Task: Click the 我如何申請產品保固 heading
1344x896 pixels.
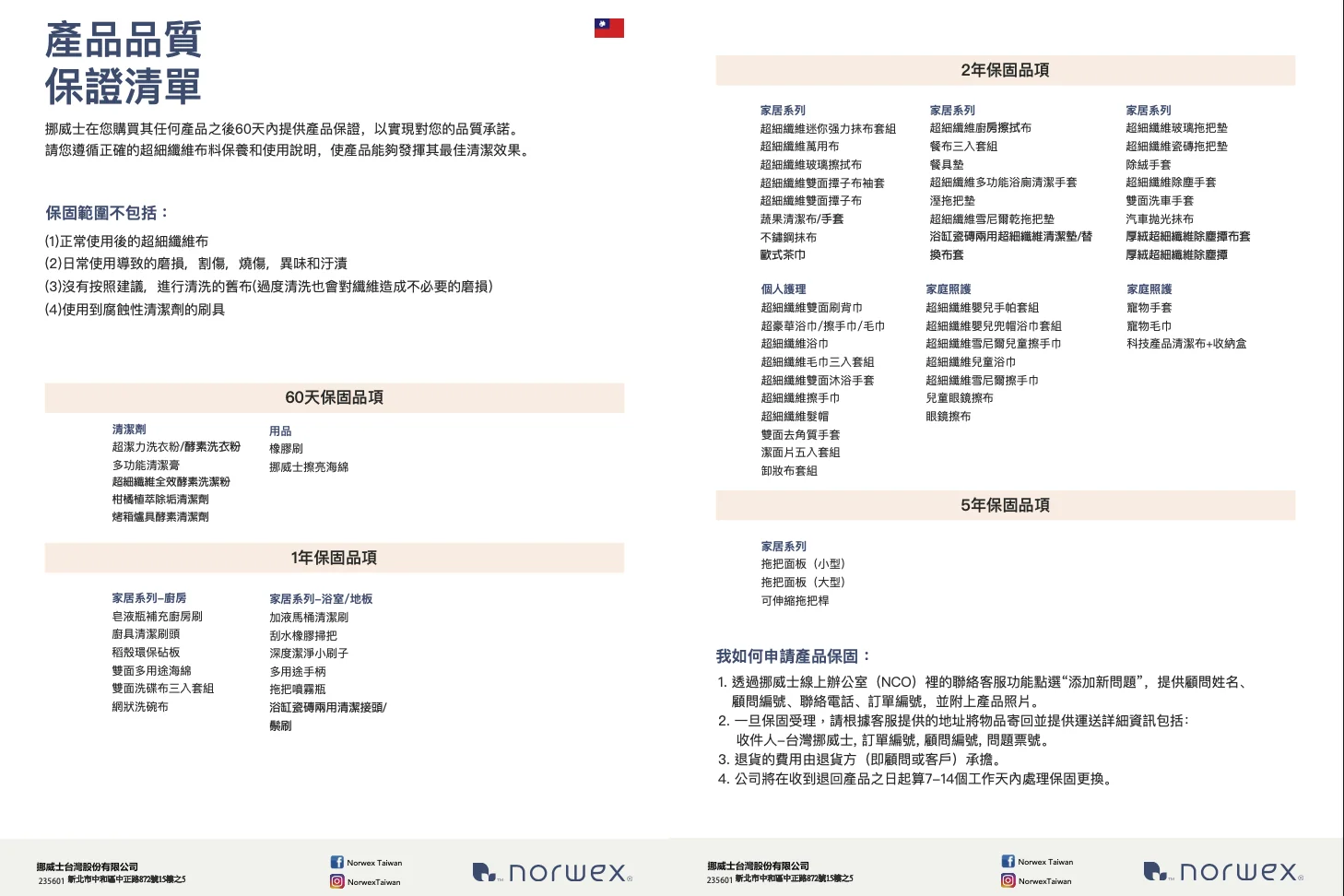Action: [793, 656]
